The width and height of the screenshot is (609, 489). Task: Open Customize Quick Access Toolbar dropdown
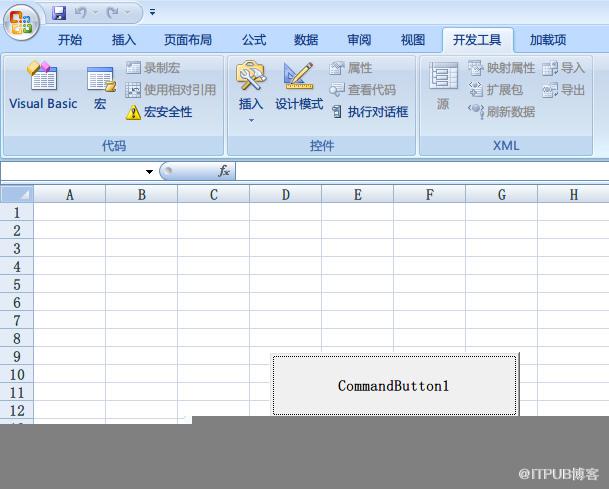click(152, 12)
